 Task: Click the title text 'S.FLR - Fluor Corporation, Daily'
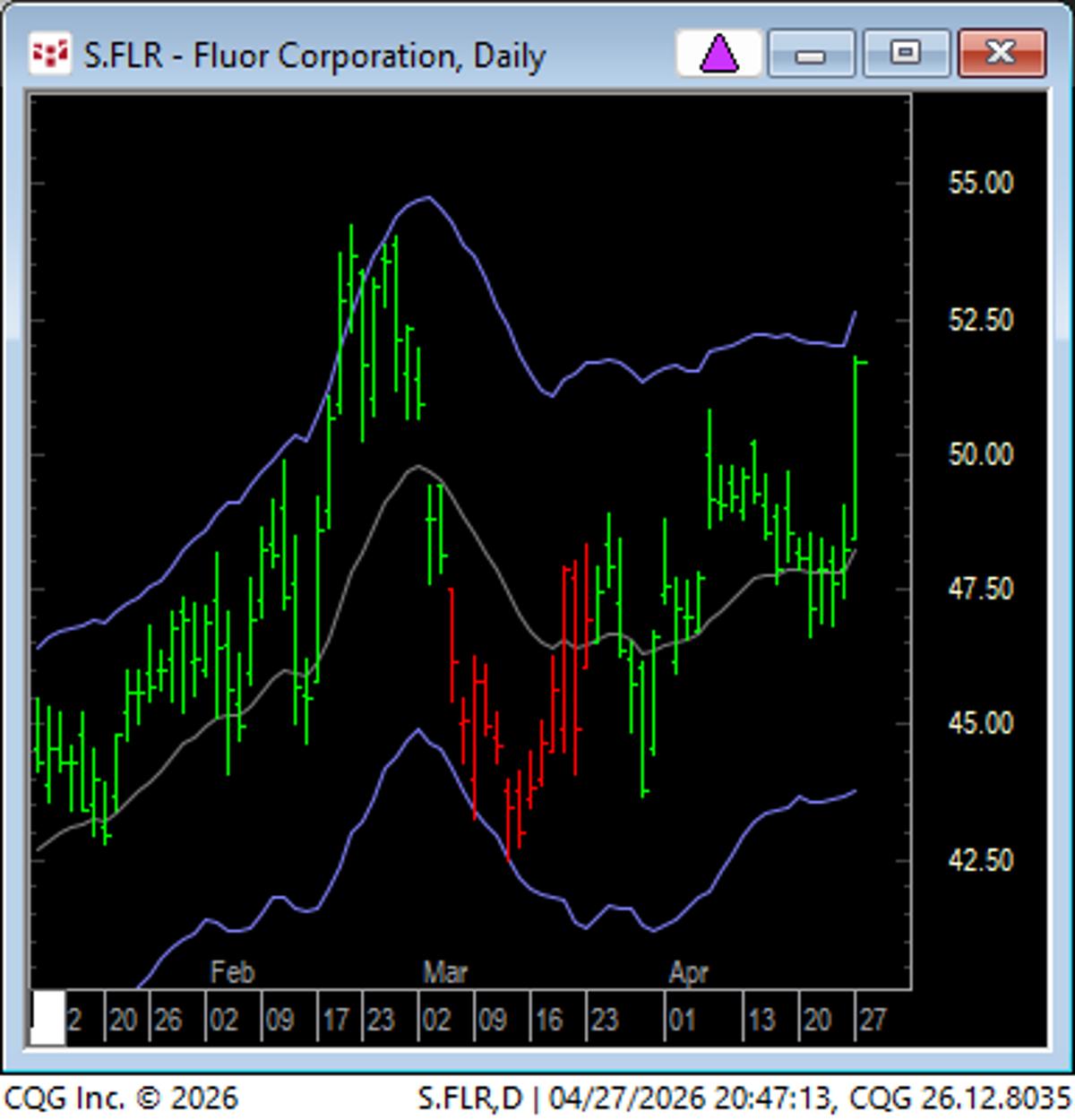click(x=314, y=56)
